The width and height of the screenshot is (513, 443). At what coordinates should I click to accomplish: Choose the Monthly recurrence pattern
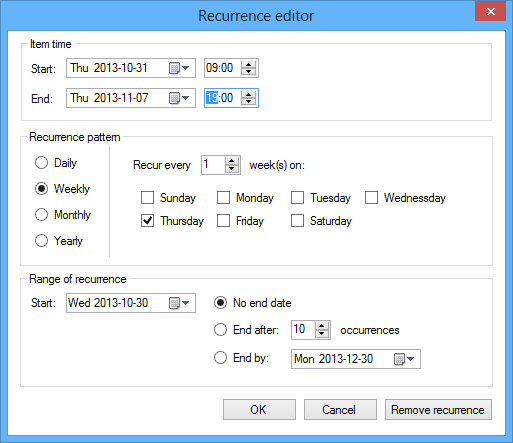[x=41, y=215]
